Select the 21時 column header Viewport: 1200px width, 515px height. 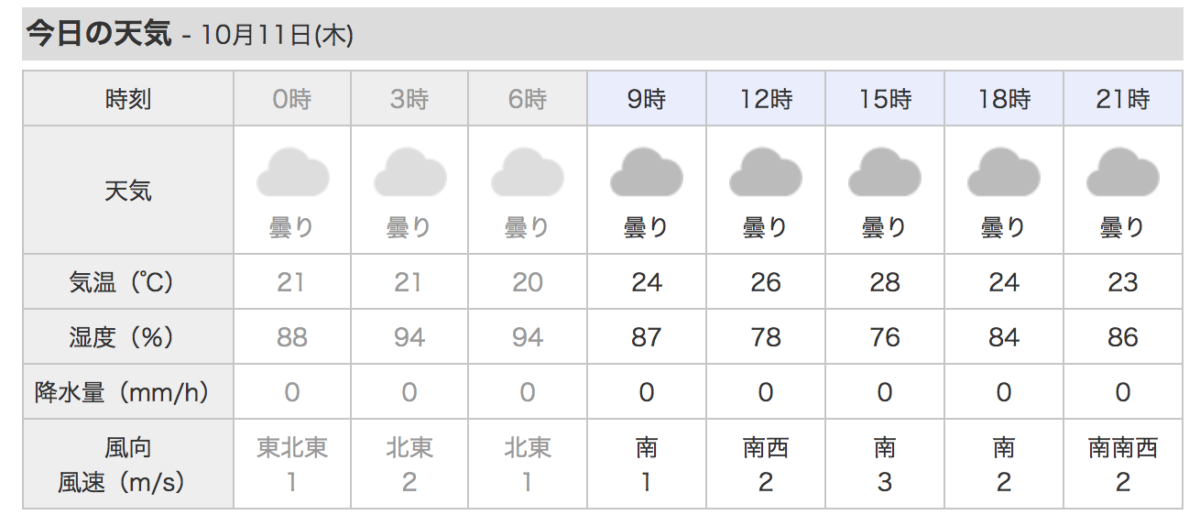(x=1123, y=99)
